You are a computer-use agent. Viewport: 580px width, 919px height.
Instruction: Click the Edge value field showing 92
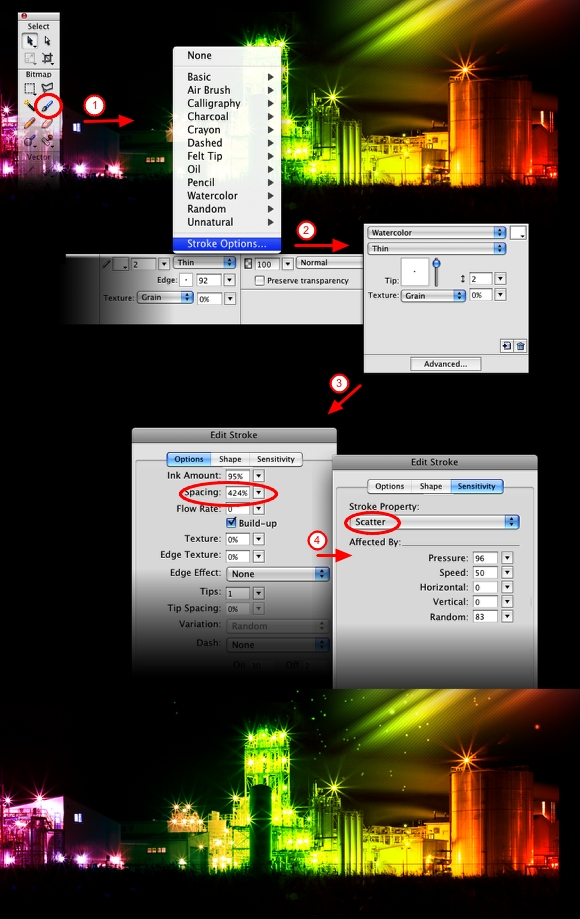pyautogui.click(x=209, y=281)
